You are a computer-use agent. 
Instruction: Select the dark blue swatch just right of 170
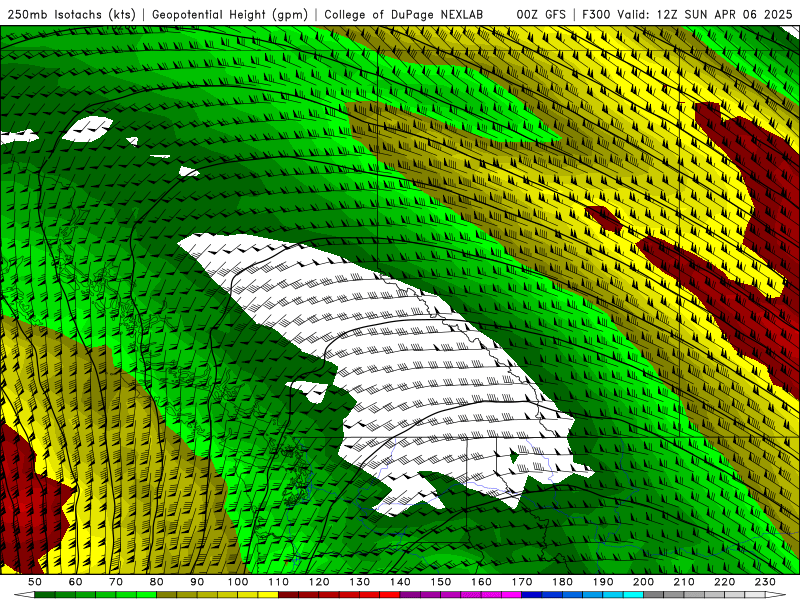(x=532, y=595)
